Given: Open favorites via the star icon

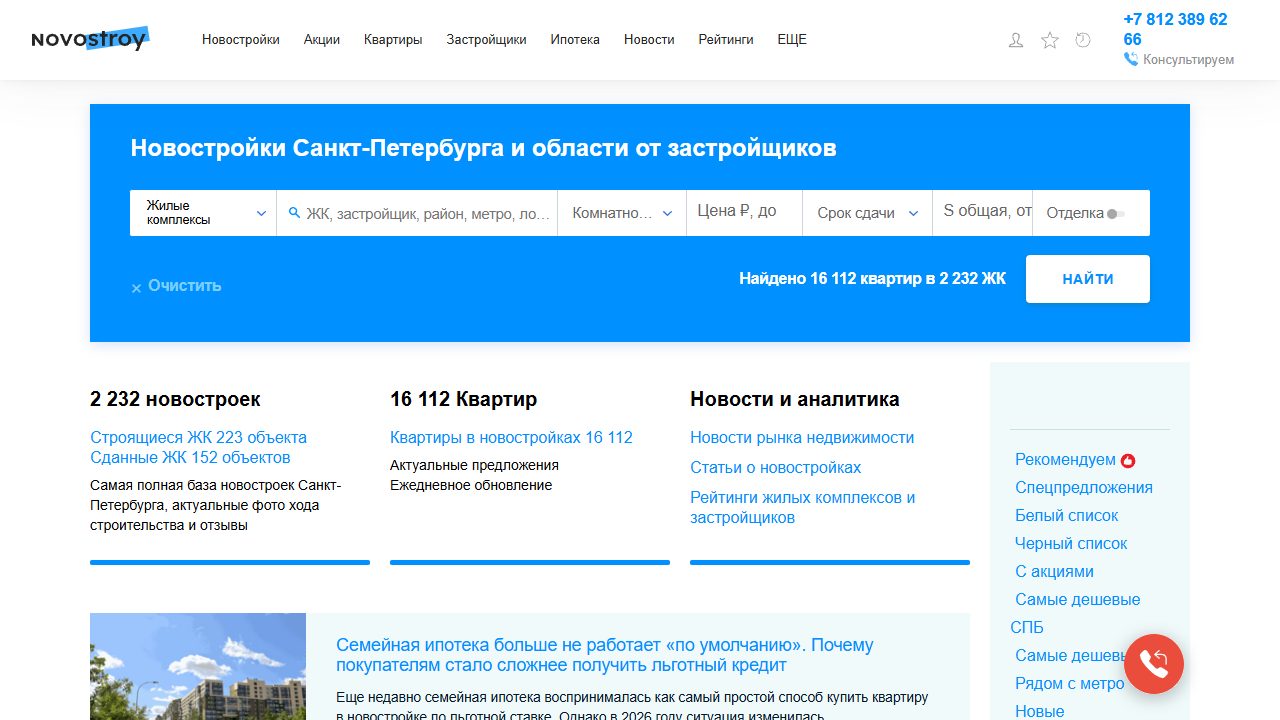Looking at the screenshot, I should click(x=1050, y=40).
